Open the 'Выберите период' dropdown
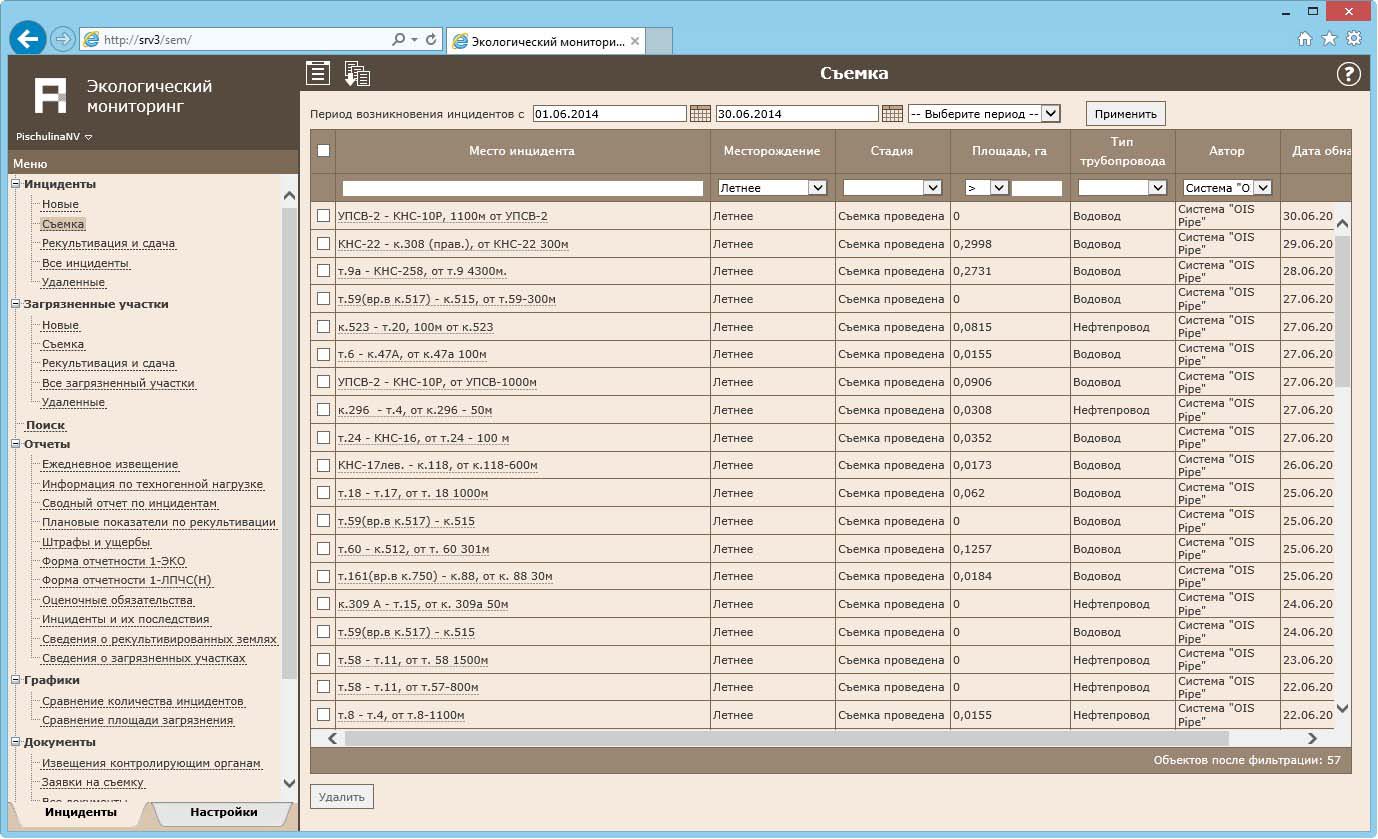Viewport: 1378px width, 839px height. (983, 114)
